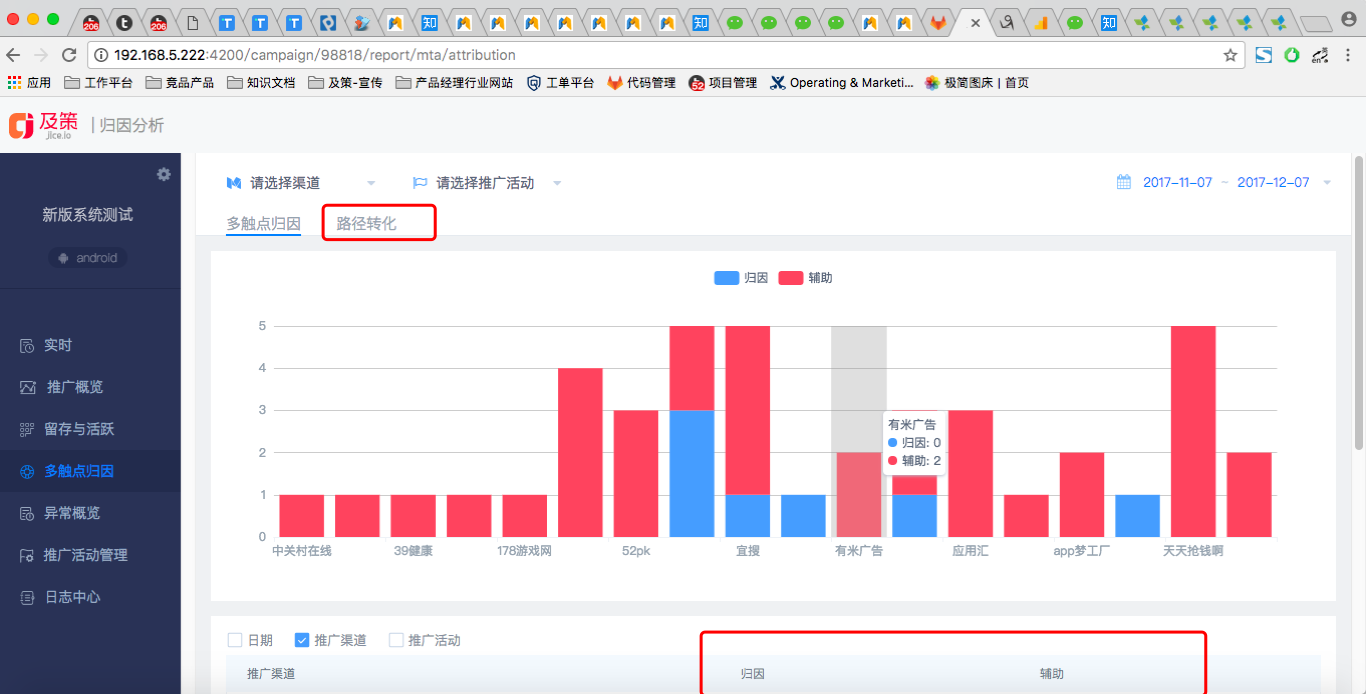The height and width of the screenshot is (694, 1366).
Task: Click the 推广概览 sidebar icon
Action: click(x=27, y=388)
